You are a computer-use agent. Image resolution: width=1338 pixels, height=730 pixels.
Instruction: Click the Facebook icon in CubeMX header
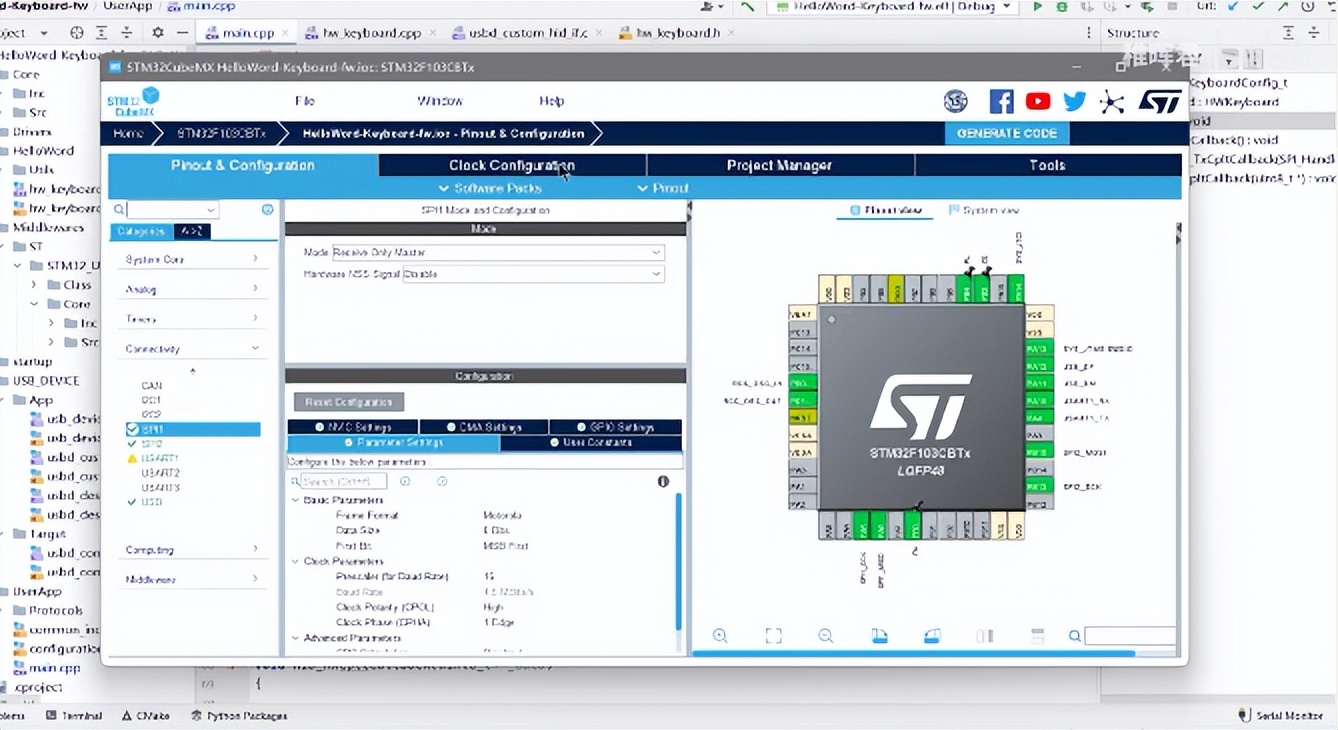(1001, 101)
